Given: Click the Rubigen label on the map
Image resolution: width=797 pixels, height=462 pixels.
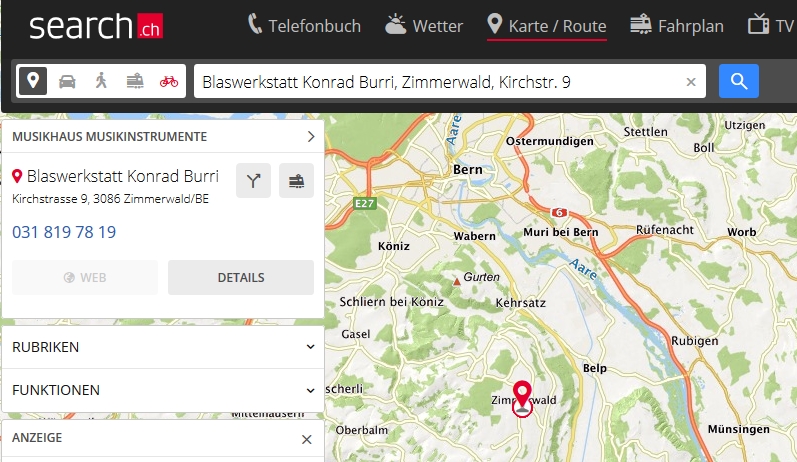Looking at the screenshot, I should coord(695,341).
